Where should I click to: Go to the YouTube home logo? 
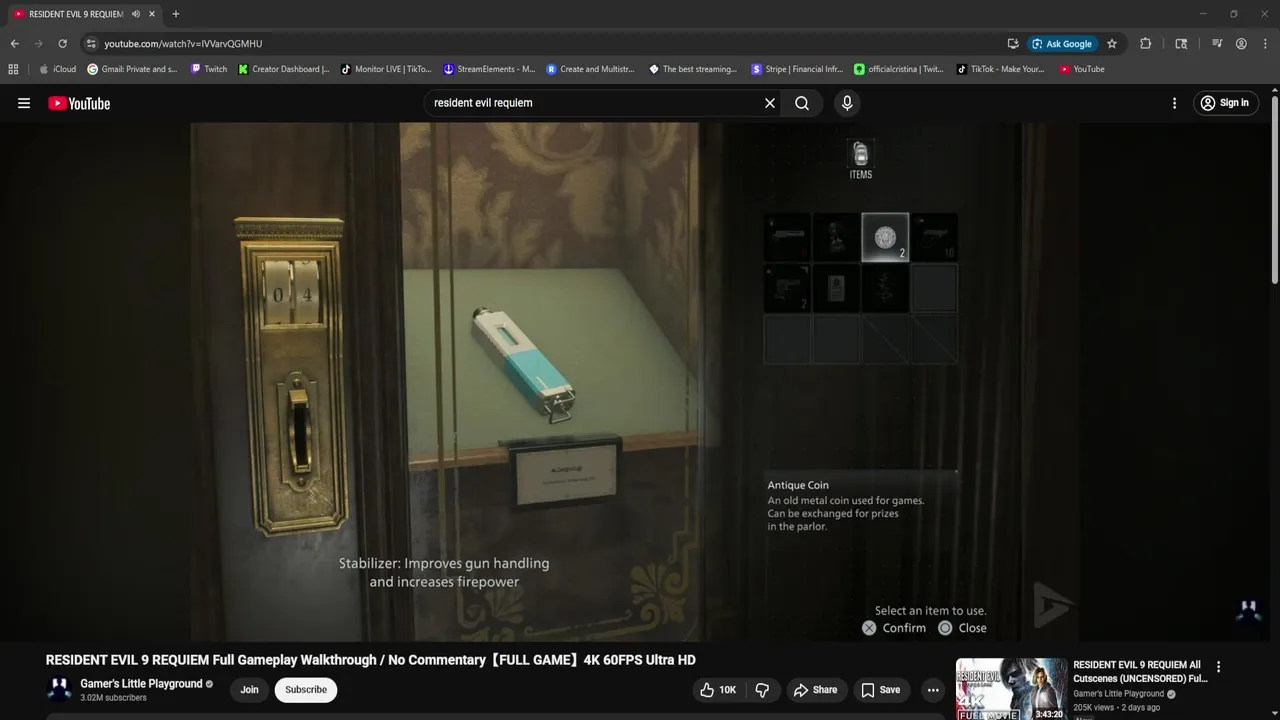(x=79, y=103)
